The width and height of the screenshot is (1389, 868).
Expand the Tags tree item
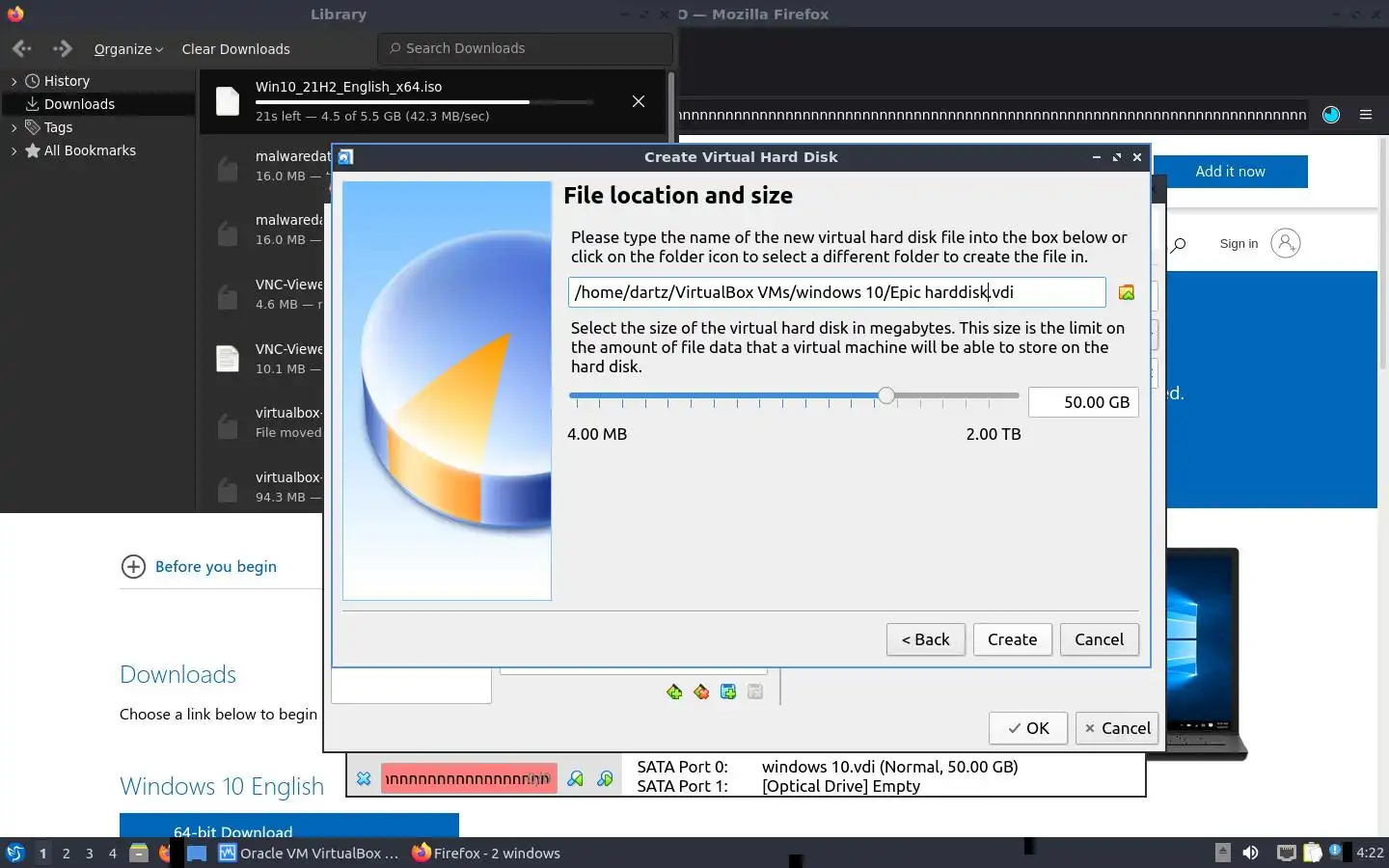tap(14, 127)
